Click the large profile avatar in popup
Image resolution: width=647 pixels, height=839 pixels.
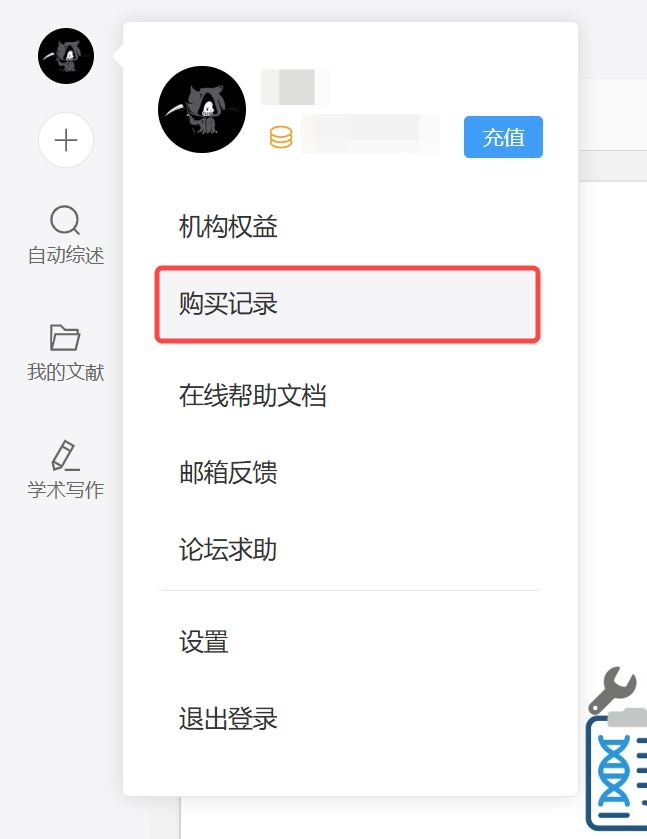[202, 110]
